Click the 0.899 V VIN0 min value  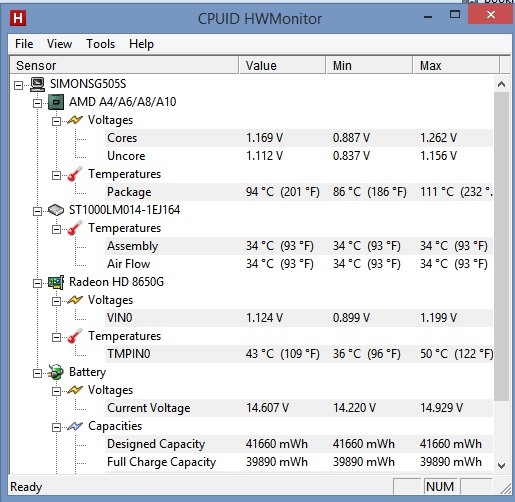pos(351,318)
